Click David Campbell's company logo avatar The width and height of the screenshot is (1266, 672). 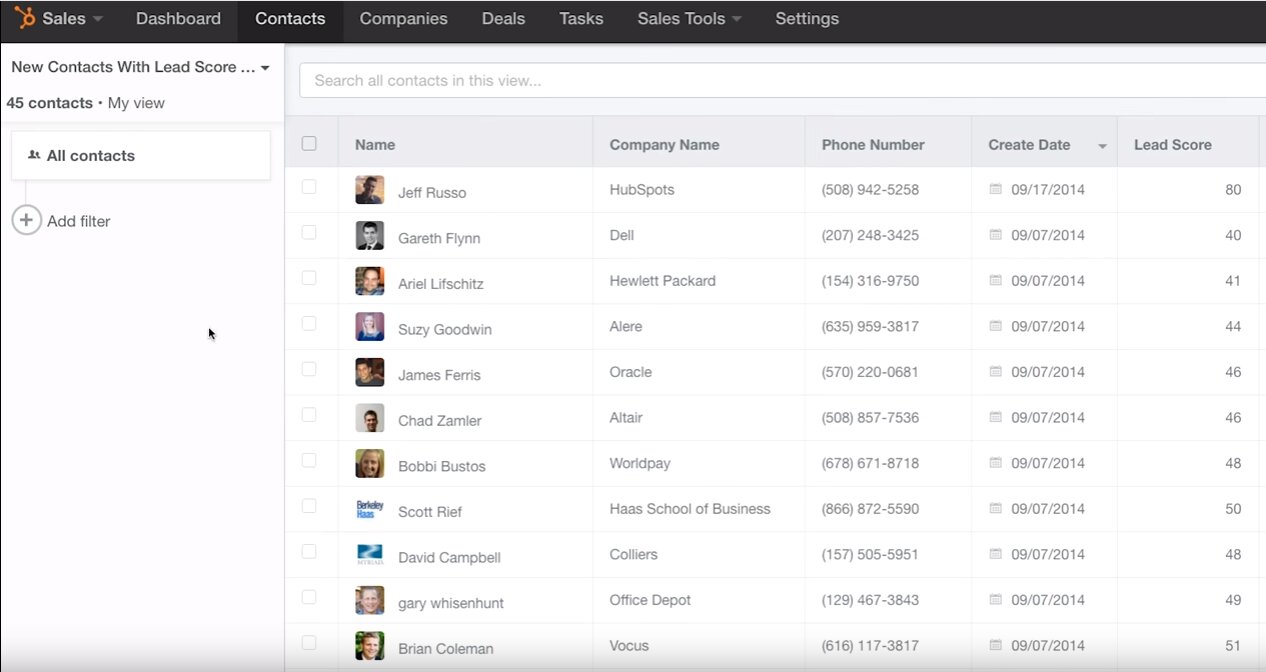tap(369, 555)
